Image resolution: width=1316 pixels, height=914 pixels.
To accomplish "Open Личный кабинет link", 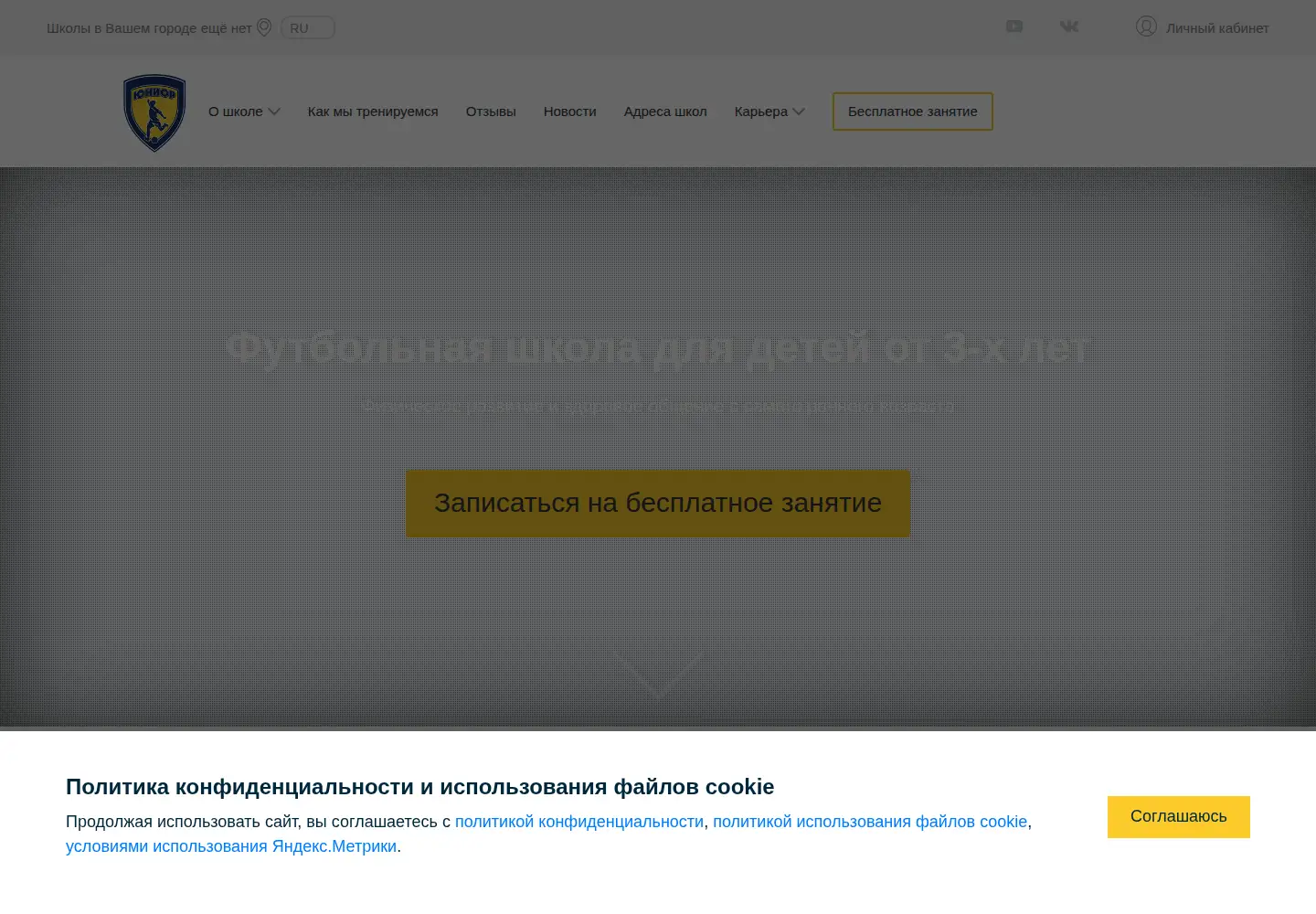I will pos(1217,27).
